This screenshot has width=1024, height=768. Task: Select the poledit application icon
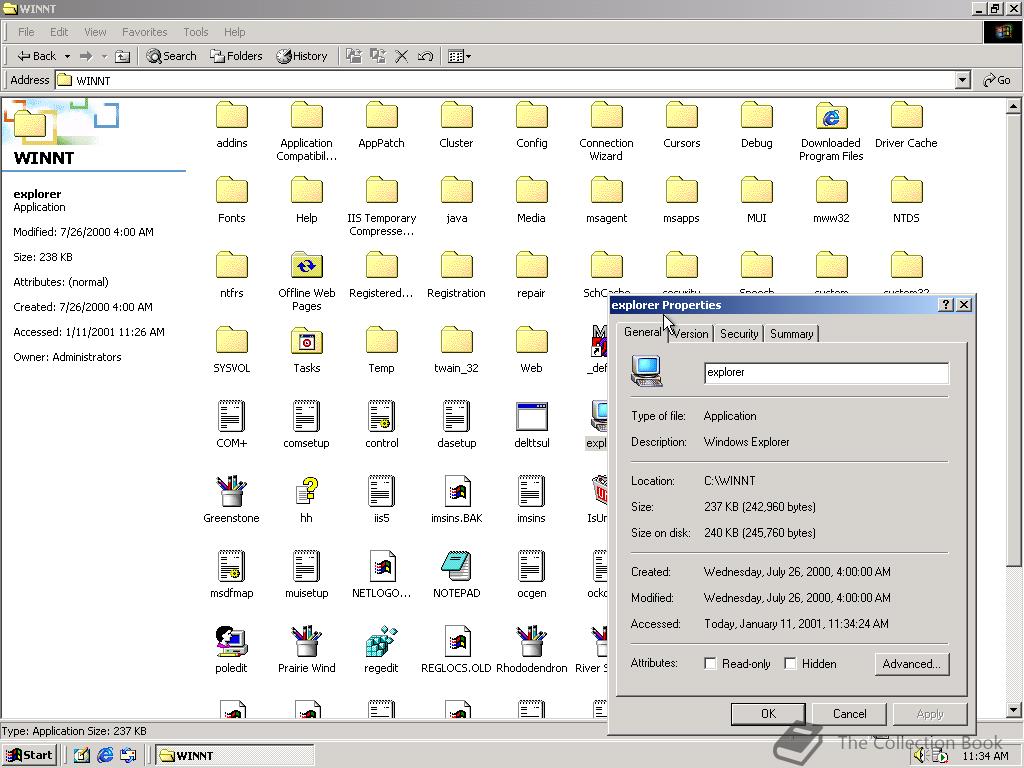(231, 642)
